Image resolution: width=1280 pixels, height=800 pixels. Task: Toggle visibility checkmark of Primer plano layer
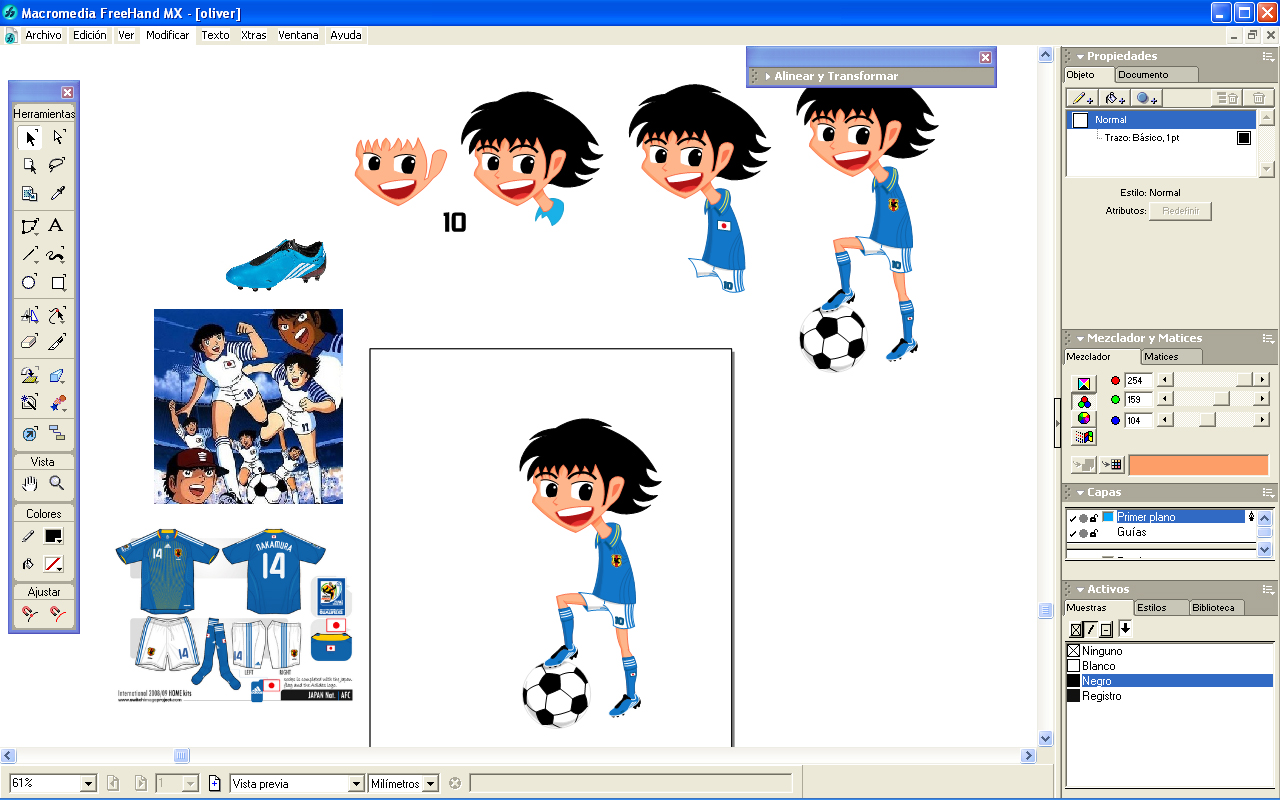coord(1072,518)
